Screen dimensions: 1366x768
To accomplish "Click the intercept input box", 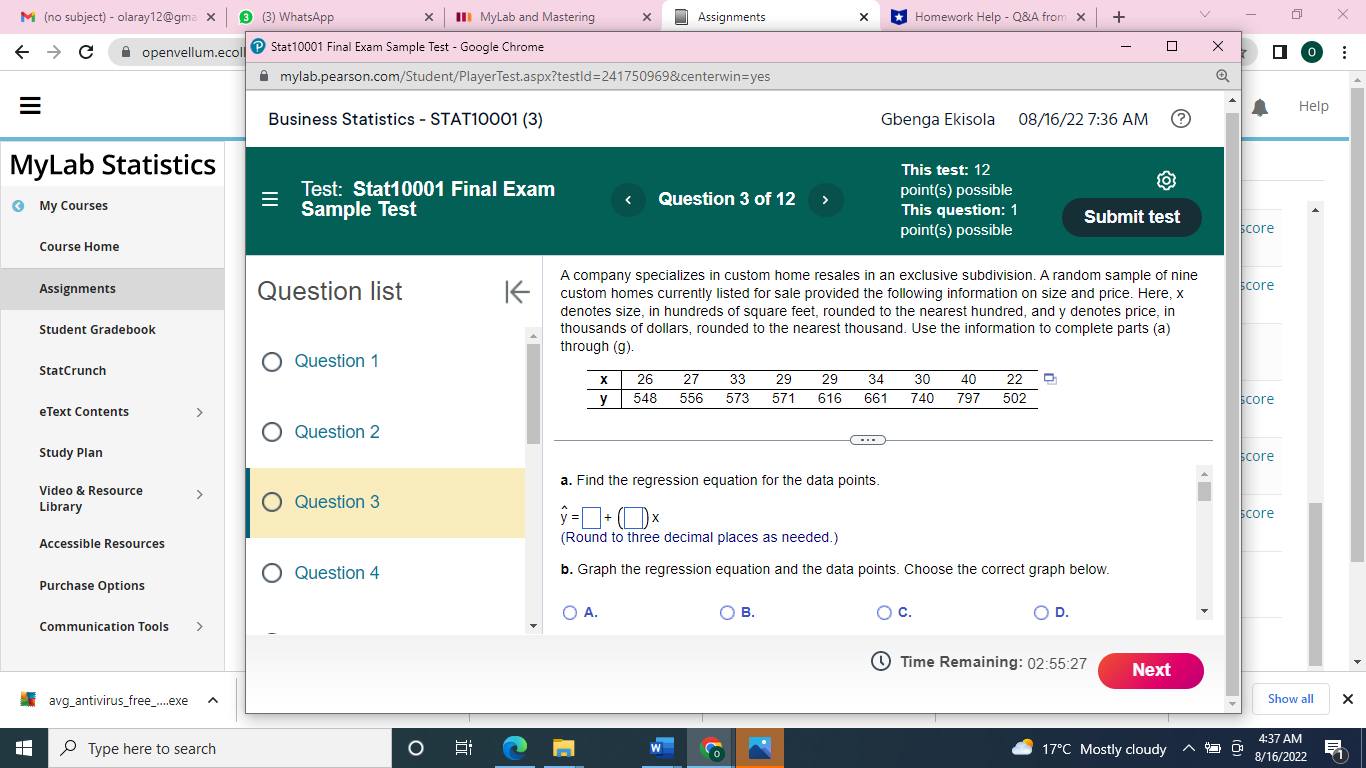I will (591, 518).
